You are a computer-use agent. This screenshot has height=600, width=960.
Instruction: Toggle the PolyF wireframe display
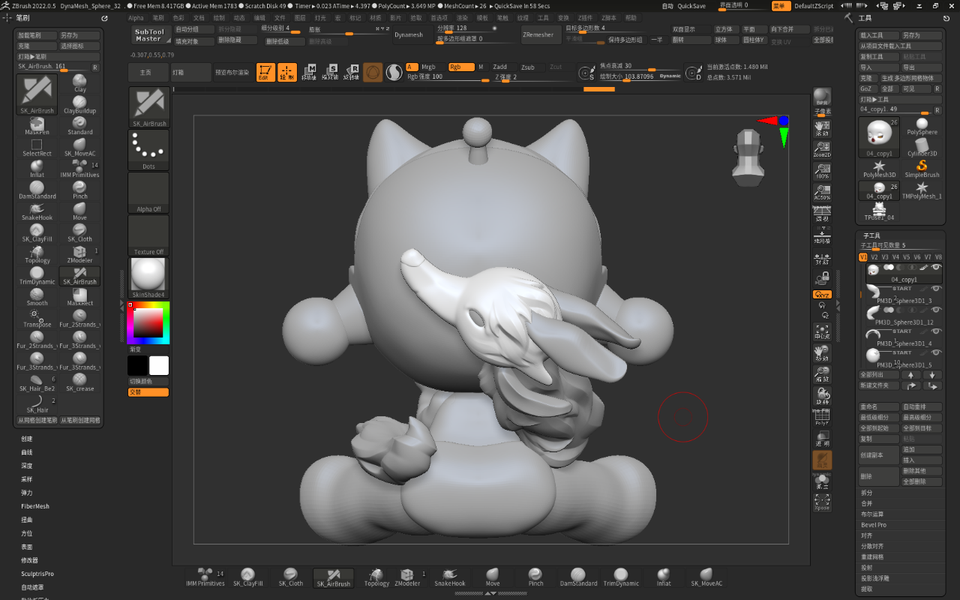(822, 417)
